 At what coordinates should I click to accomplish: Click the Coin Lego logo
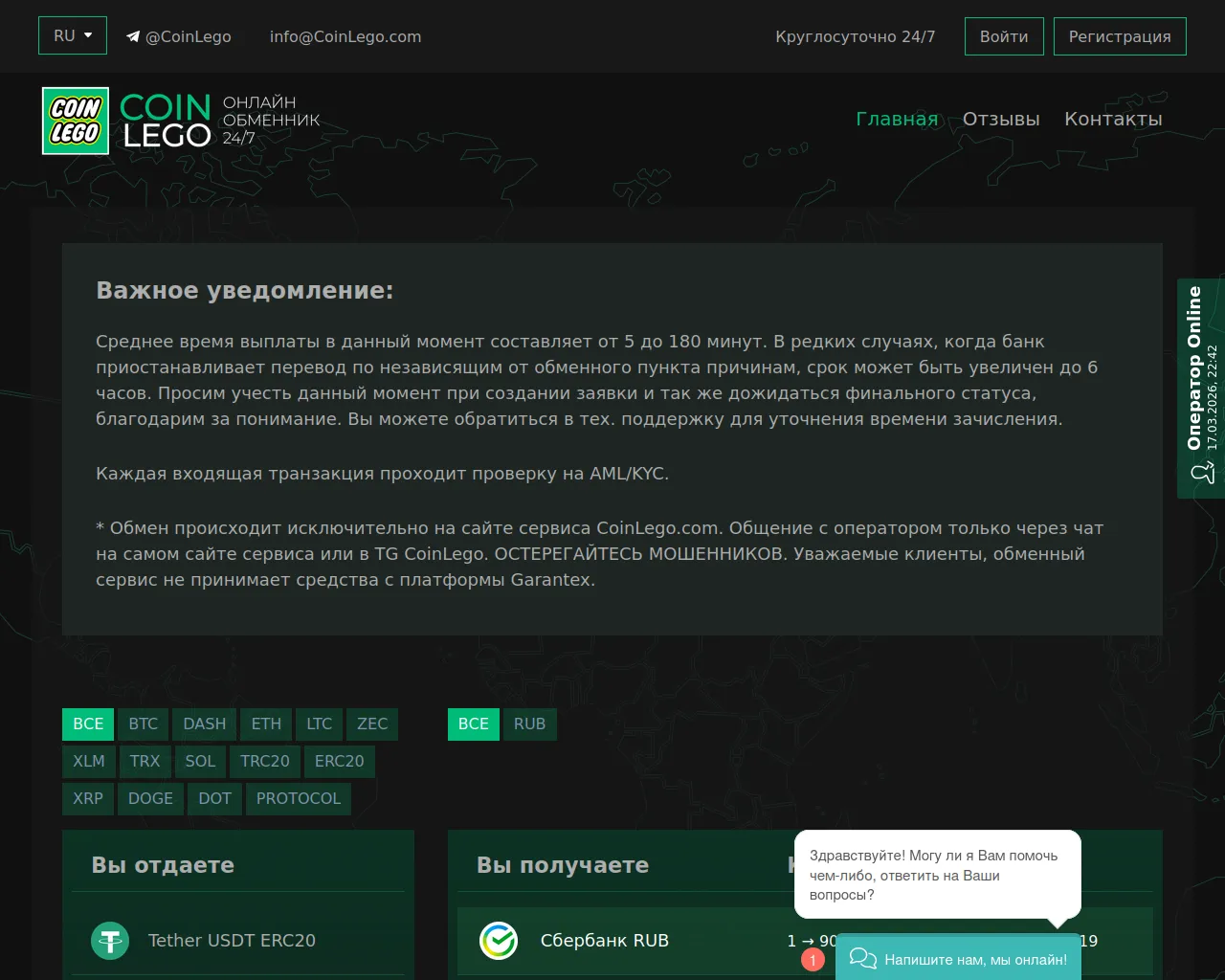coord(182,121)
